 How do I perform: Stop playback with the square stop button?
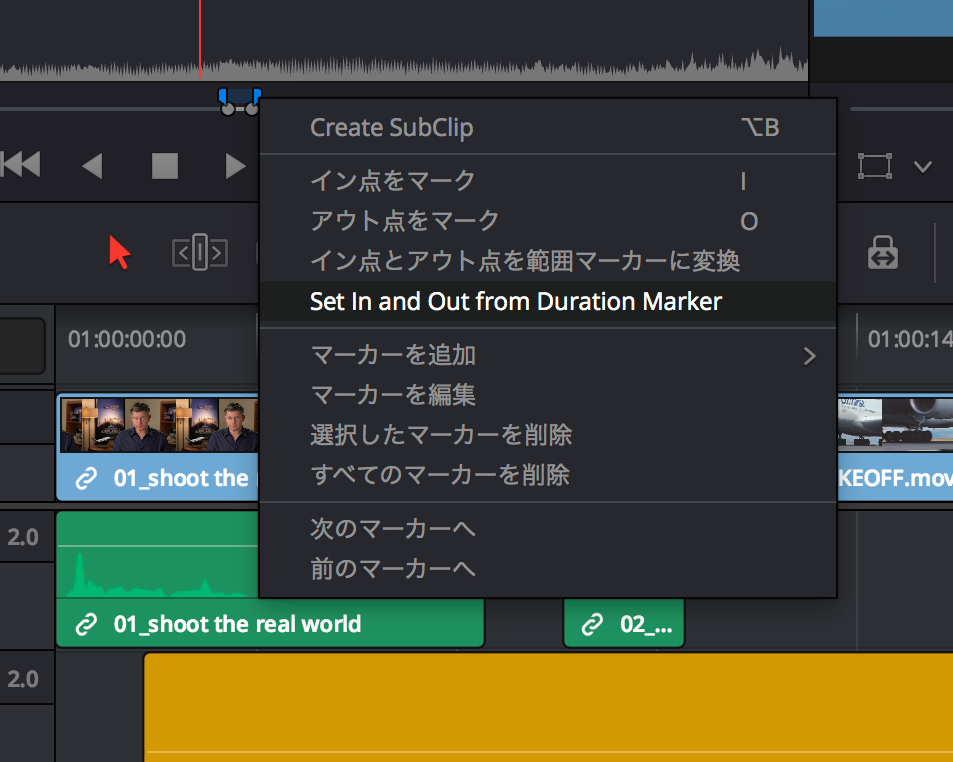coord(164,165)
